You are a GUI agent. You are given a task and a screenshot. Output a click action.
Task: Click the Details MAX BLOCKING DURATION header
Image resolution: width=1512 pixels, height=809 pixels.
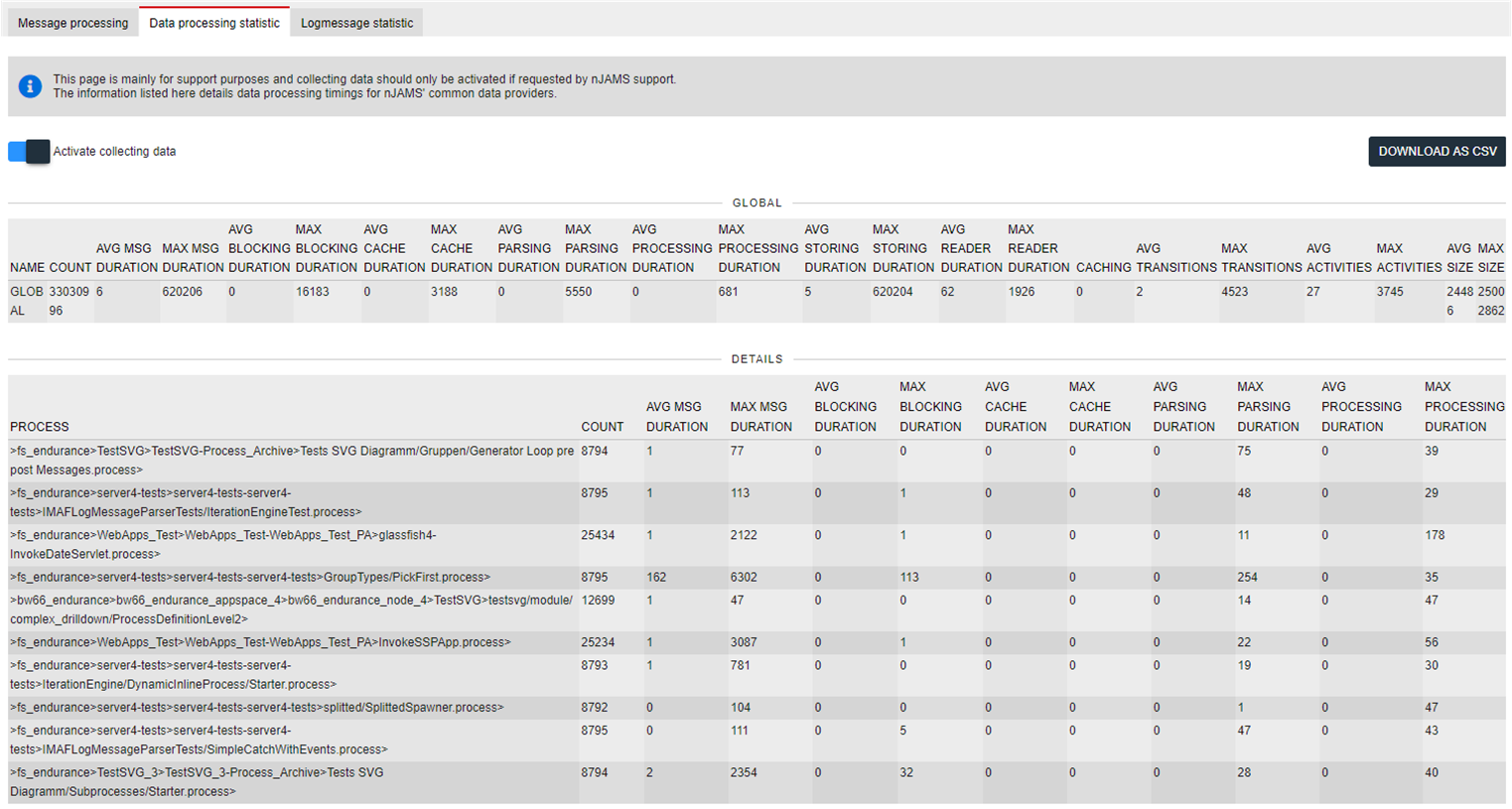click(x=931, y=407)
